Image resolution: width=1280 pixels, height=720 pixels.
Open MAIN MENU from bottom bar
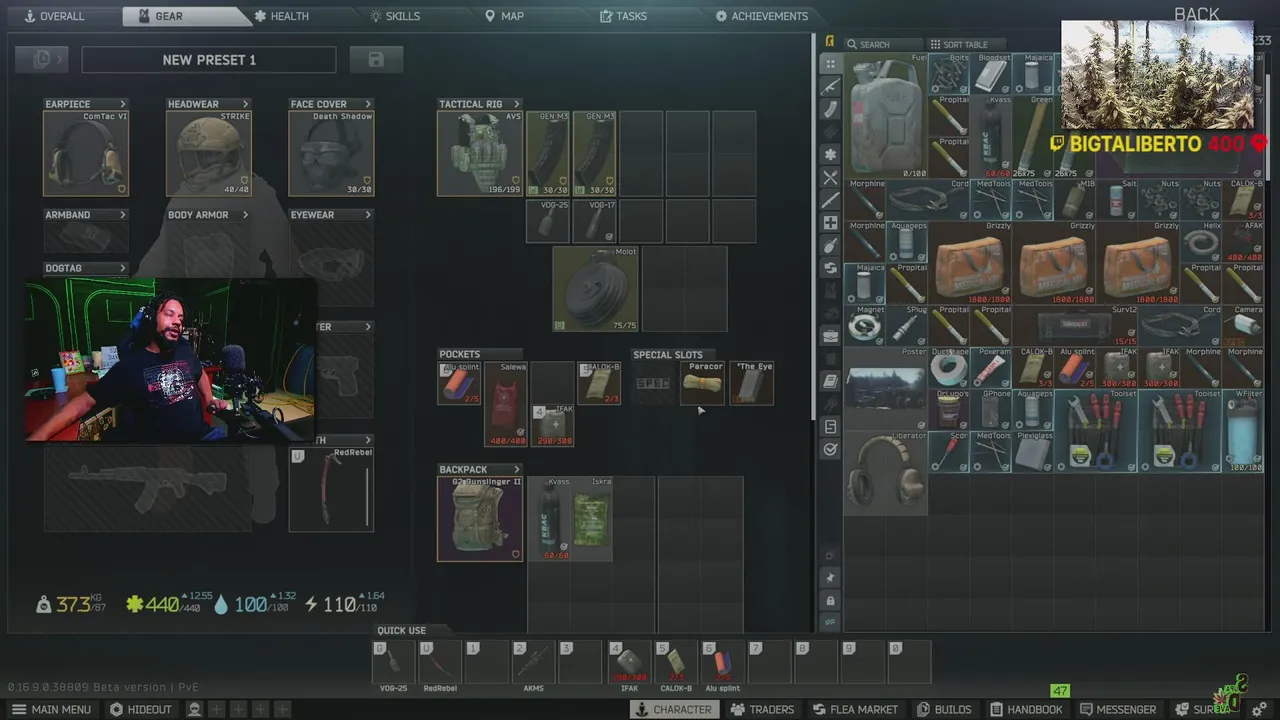[x=51, y=709]
